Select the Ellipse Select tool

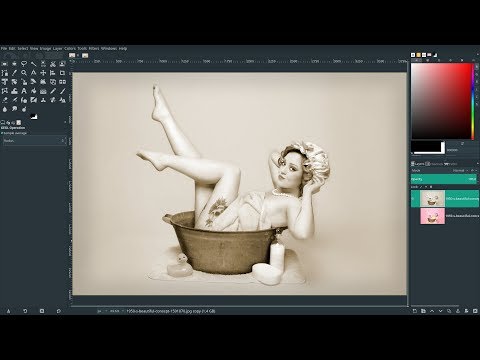(x=14, y=64)
